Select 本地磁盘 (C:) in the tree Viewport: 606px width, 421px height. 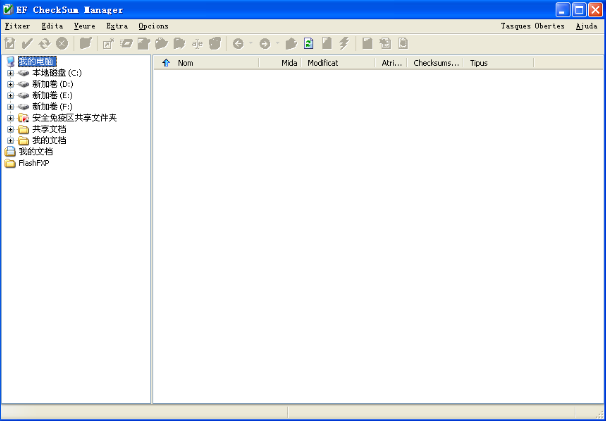point(57,73)
